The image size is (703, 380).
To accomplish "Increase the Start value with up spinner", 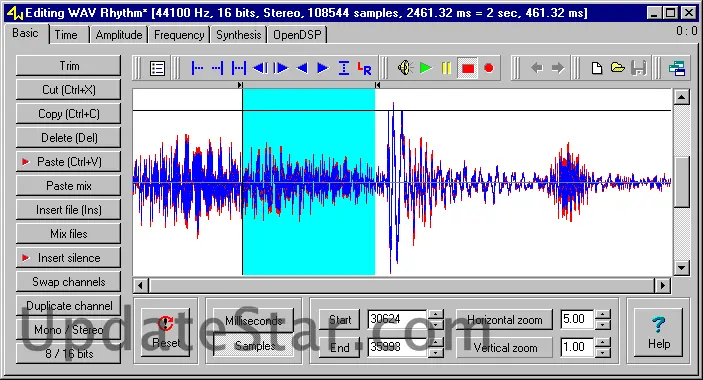I will coord(435,314).
